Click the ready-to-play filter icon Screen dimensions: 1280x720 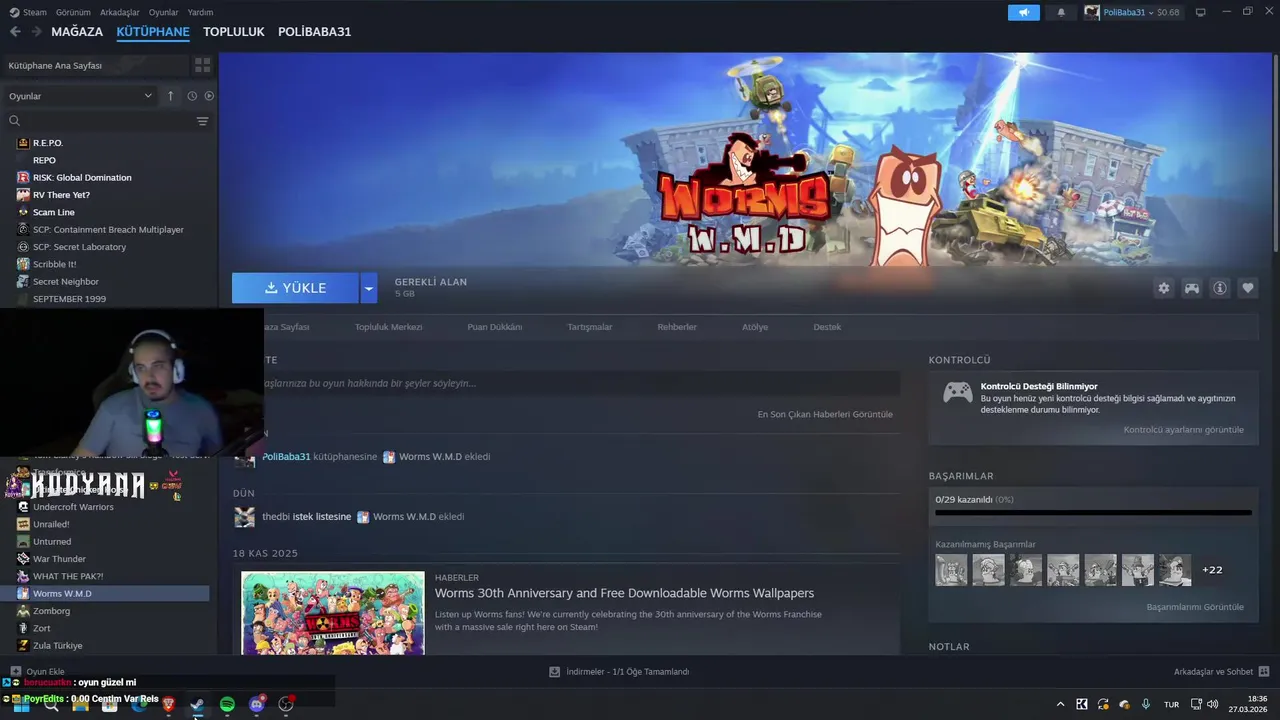pos(209,96)
